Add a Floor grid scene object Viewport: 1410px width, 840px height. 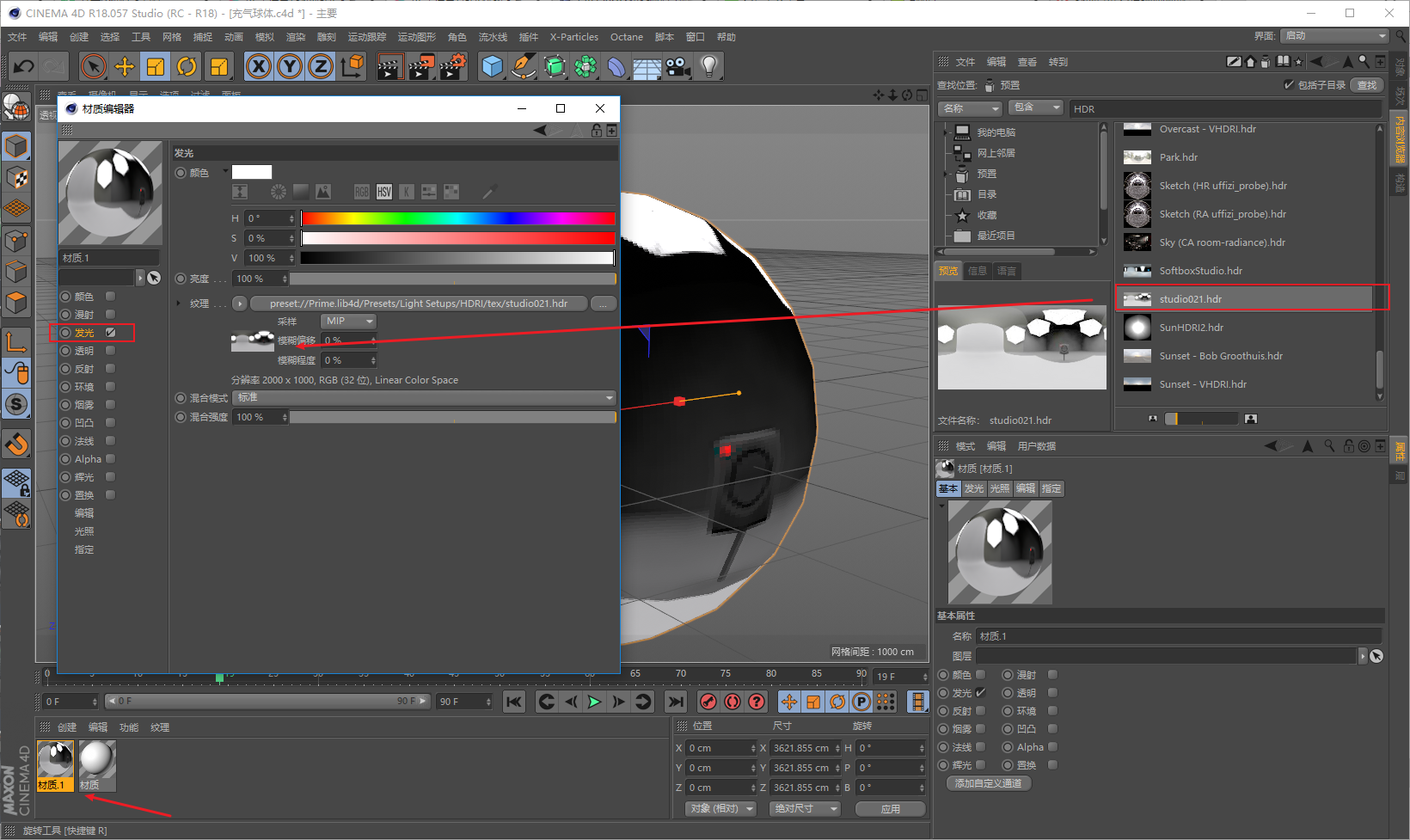(x=647, y=67)
